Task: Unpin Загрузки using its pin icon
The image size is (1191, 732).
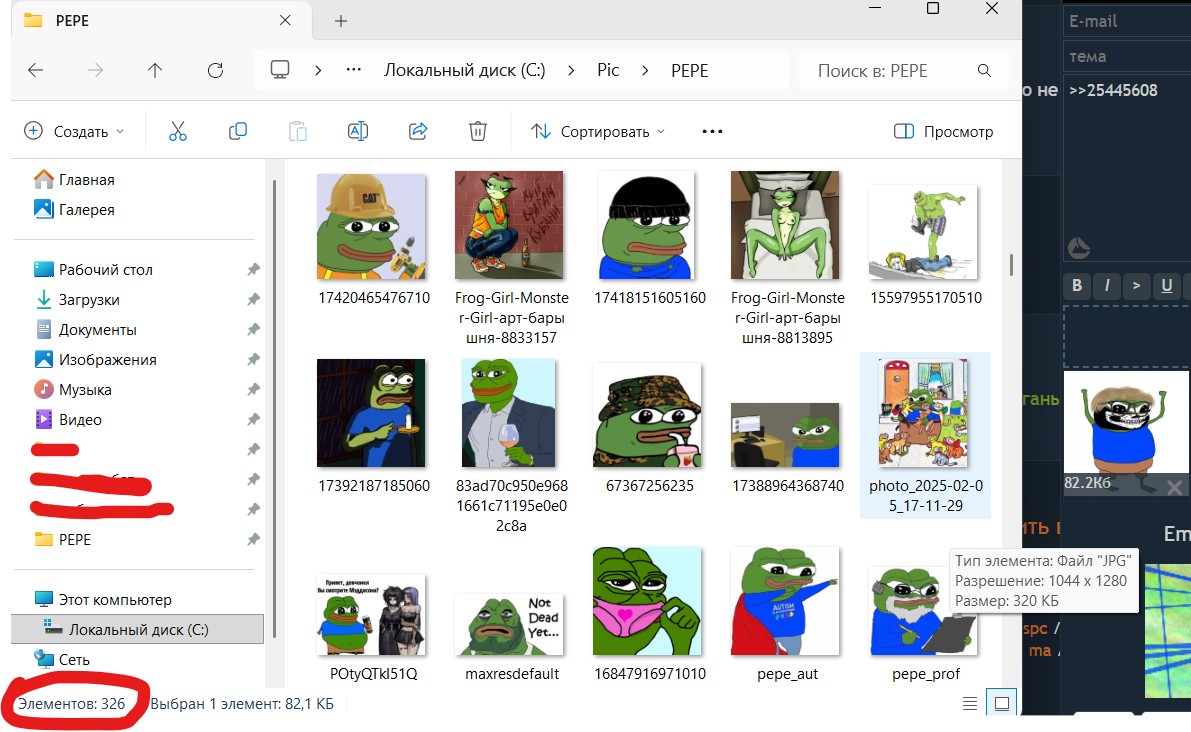Action: (x=253, y=299)
